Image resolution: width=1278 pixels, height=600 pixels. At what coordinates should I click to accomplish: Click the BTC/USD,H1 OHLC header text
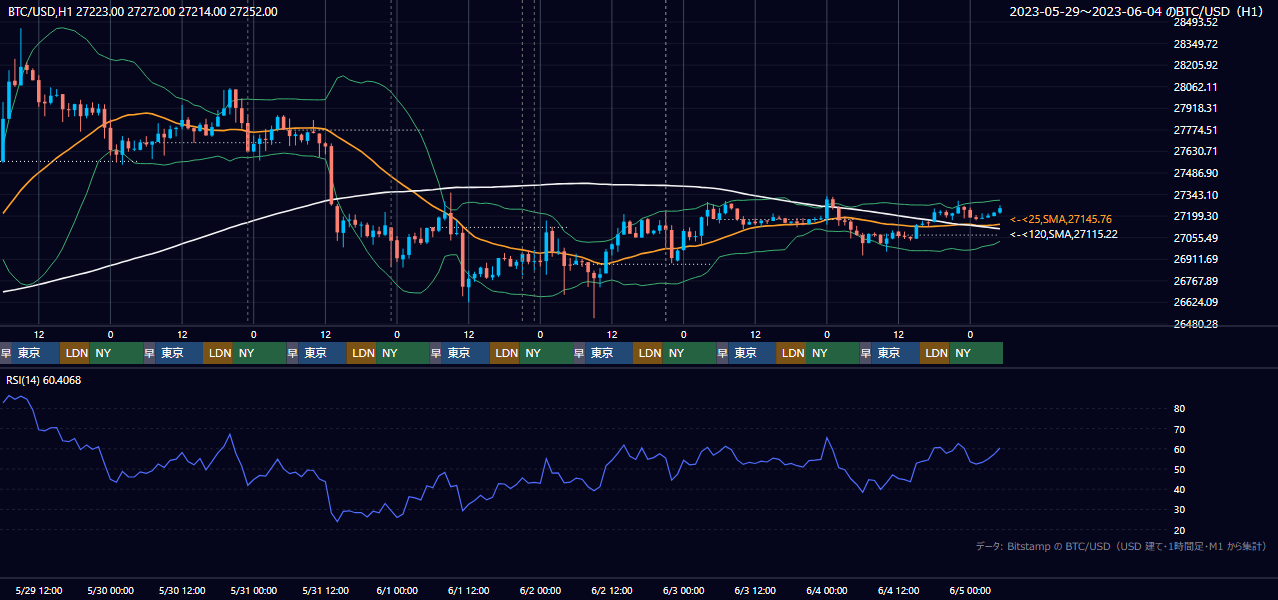[x=143, y=12]
